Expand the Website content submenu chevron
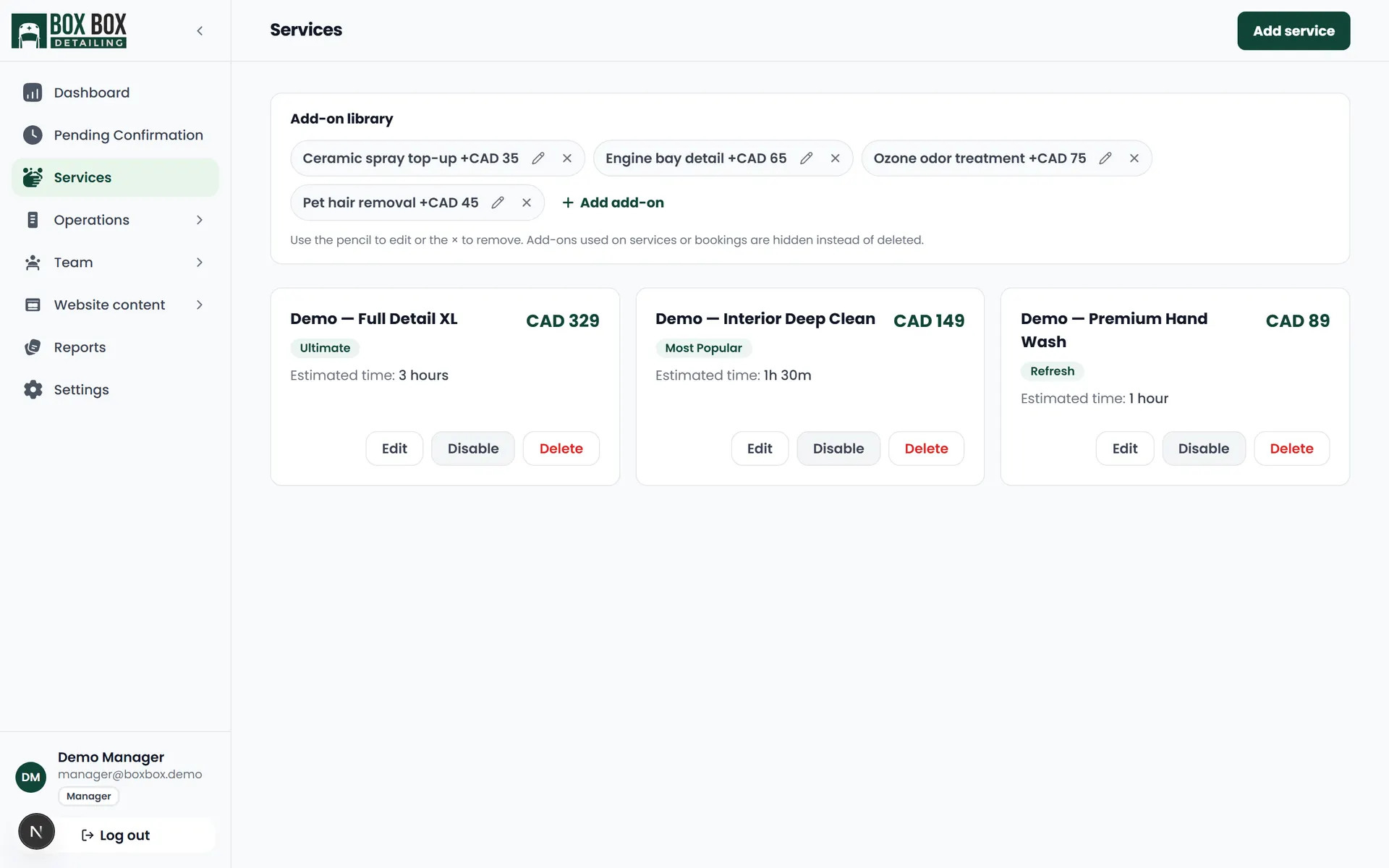Screen dimensions: 1389x868 tap(200, 305)
